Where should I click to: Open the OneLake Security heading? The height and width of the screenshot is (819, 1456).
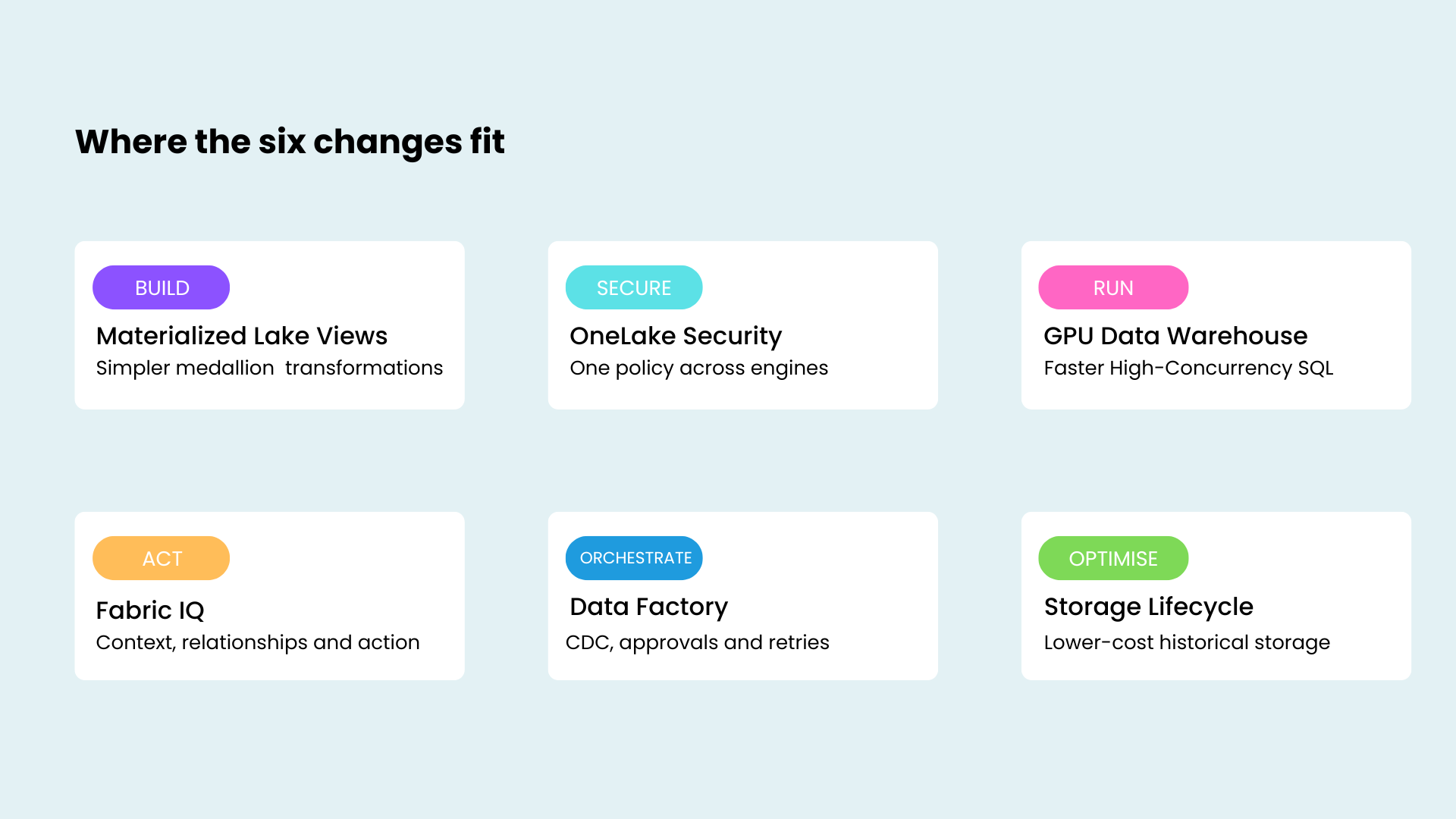point(676,336)
